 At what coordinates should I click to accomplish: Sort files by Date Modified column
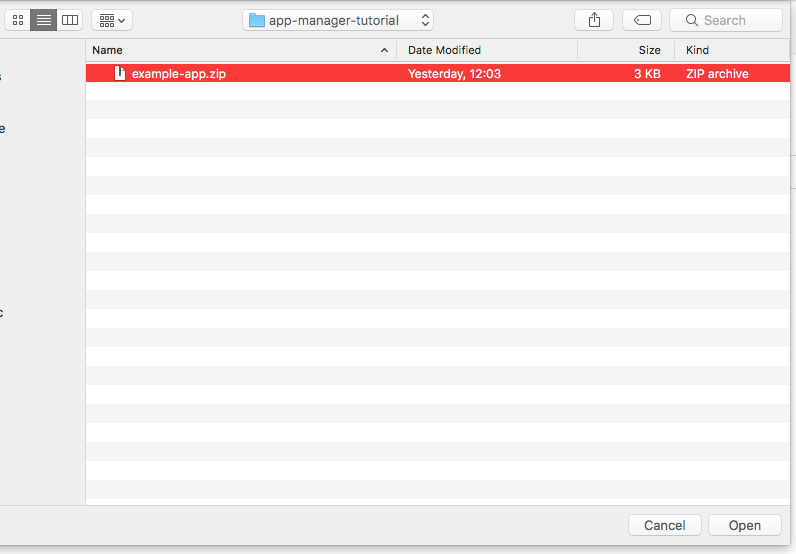point(444,50)
